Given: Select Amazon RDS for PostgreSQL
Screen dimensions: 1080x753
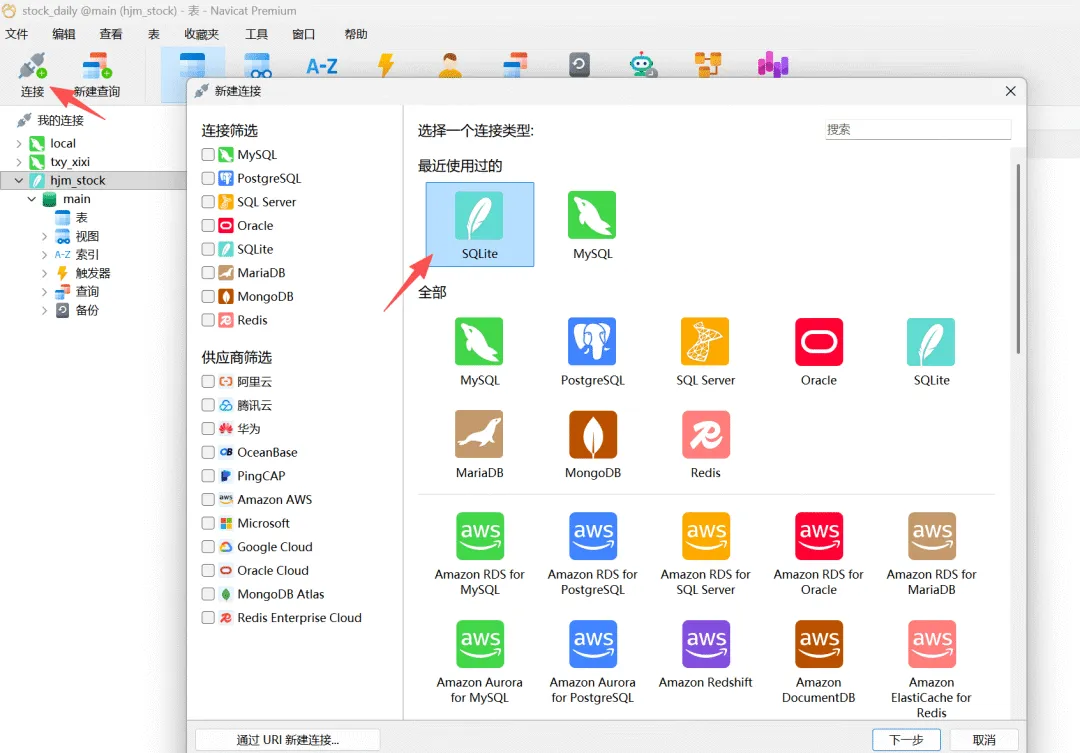Looking at the screenshot, I should 592,554.
